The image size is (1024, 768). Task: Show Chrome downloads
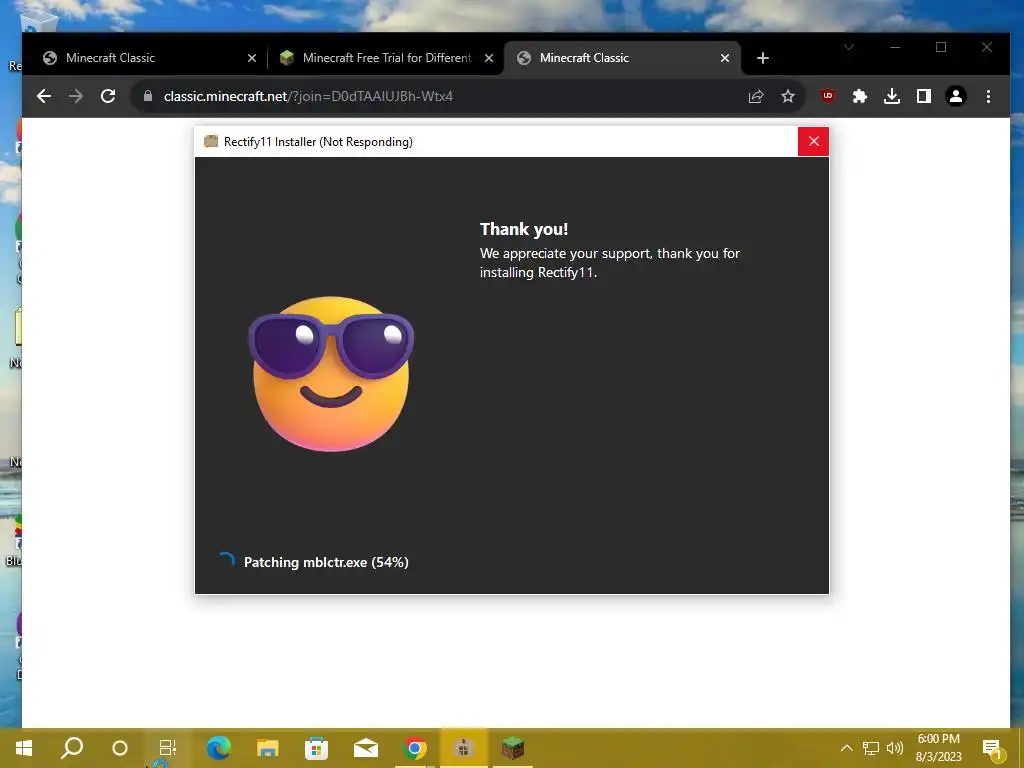coord(891,97)
